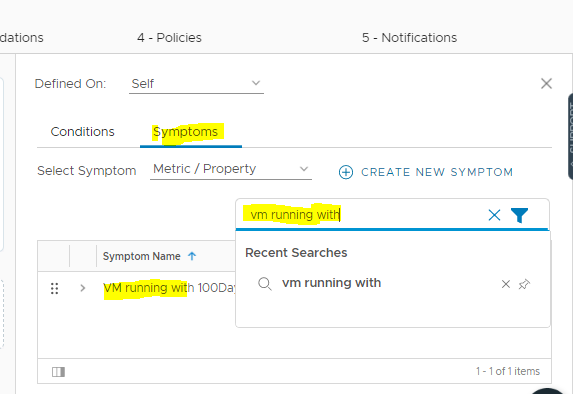573x394 pixels.
Task: Go to step 5 - Notifications
Action: [409, 38]
